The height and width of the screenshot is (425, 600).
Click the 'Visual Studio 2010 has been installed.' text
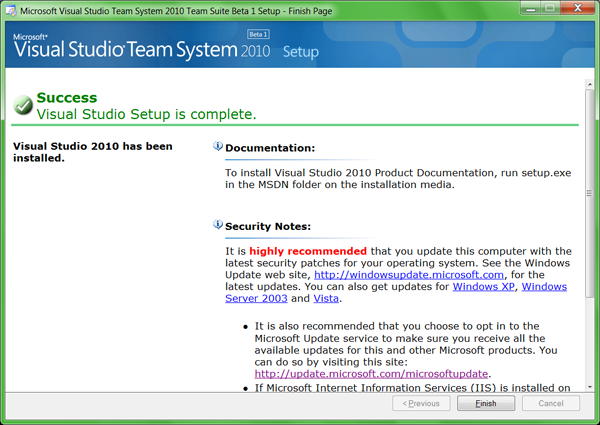coord(93,152)
